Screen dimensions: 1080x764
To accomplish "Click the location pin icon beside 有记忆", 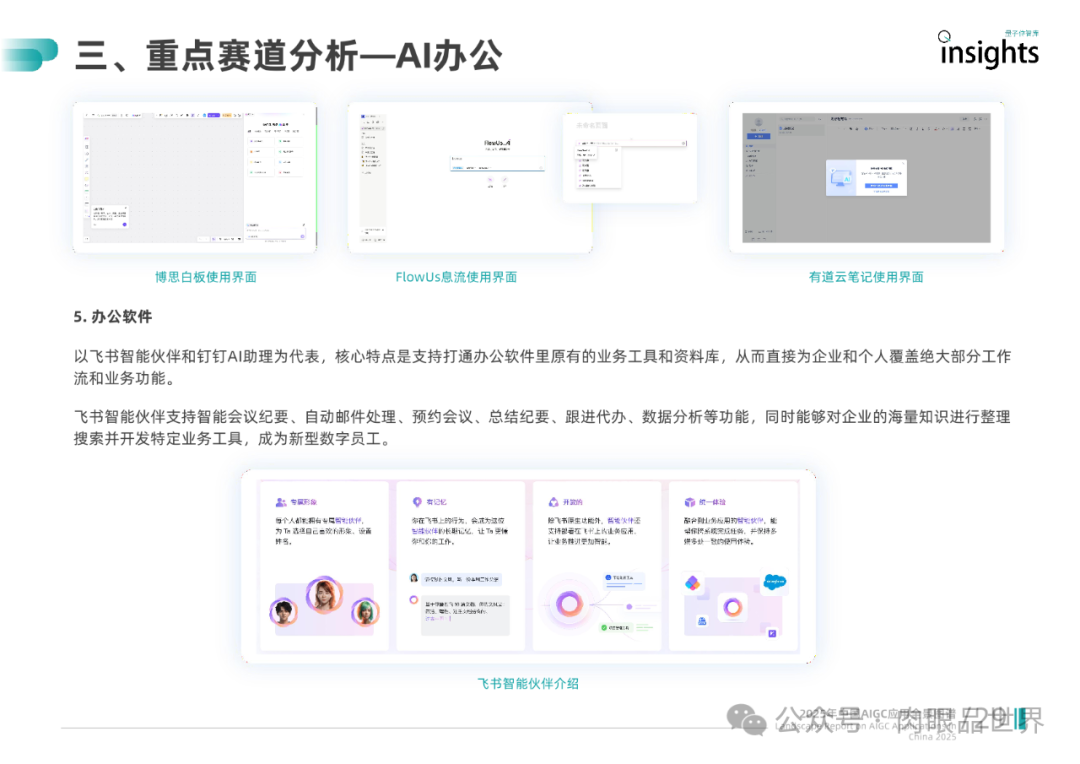I will point(417,502).
